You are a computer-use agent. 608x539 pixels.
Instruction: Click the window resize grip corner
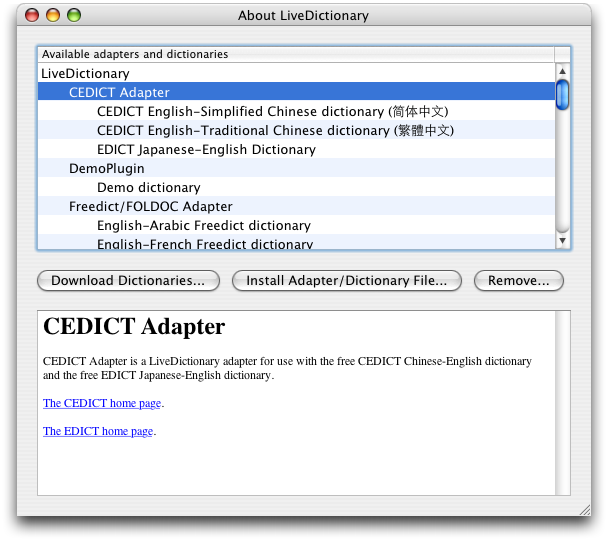coord(585,510)
